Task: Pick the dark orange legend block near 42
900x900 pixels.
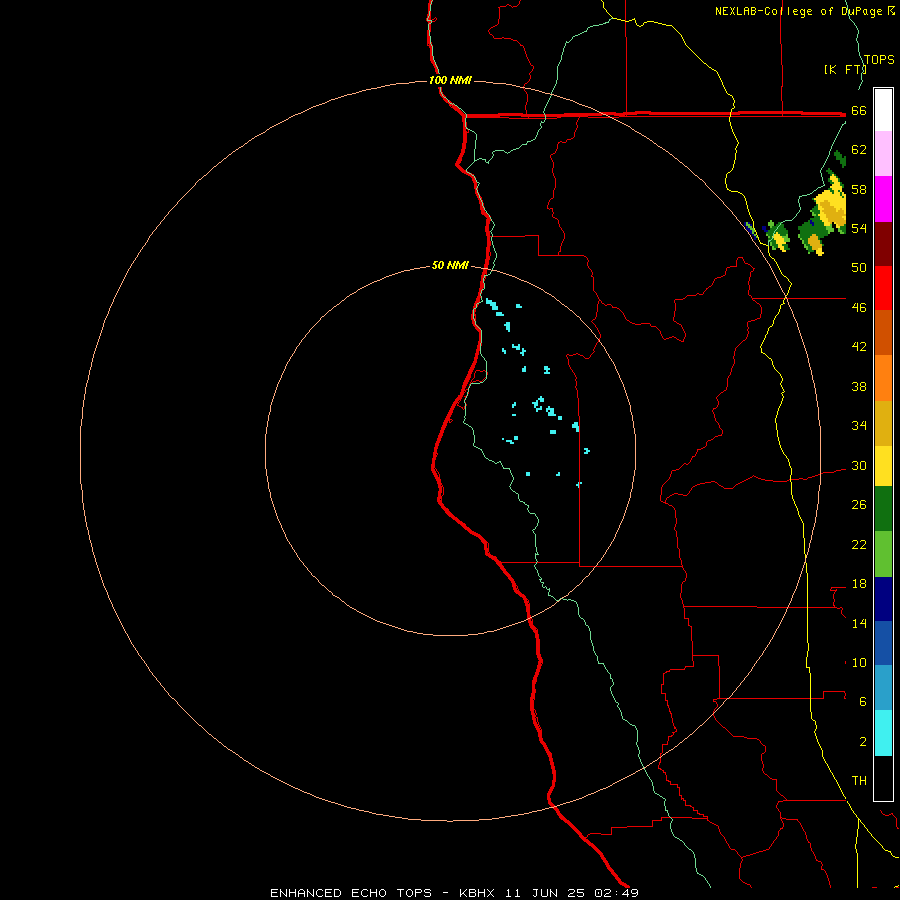Action: click(x=883, y=332)
